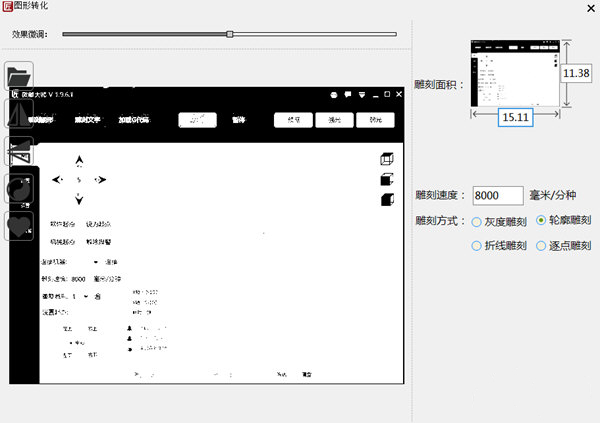Image resolution: width=600 pixels, height=423 pixels.
Task: Select 逐点雕刻 engraving mode
Action: click(x=542, y=245)
